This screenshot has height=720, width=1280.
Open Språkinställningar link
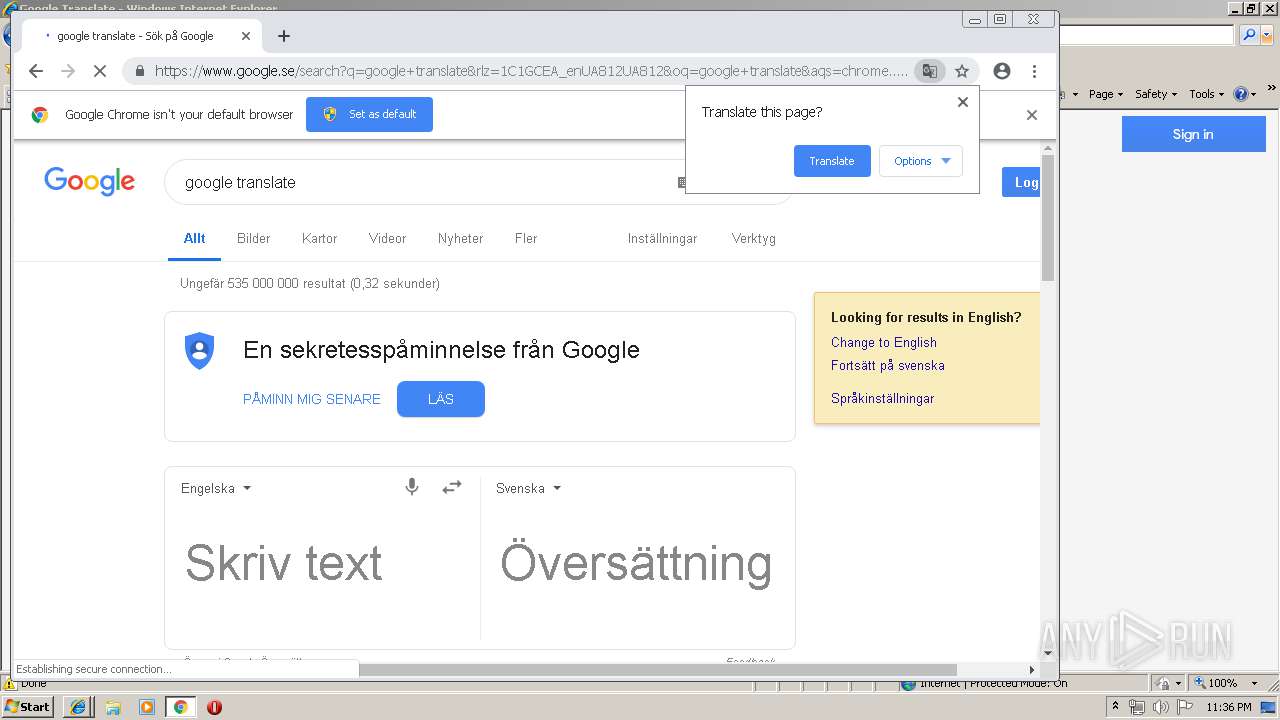coord(882,398)
